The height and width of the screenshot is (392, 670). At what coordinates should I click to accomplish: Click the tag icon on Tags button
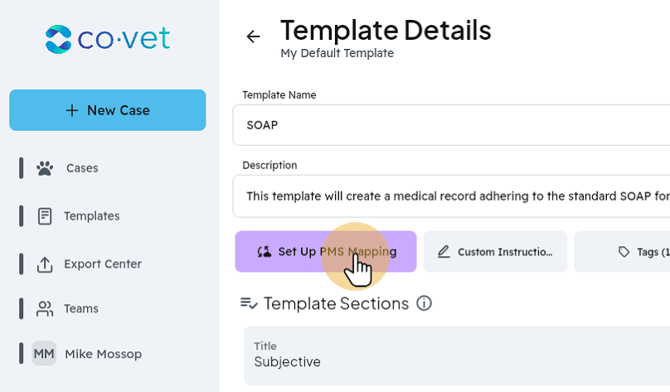point(624,252)
